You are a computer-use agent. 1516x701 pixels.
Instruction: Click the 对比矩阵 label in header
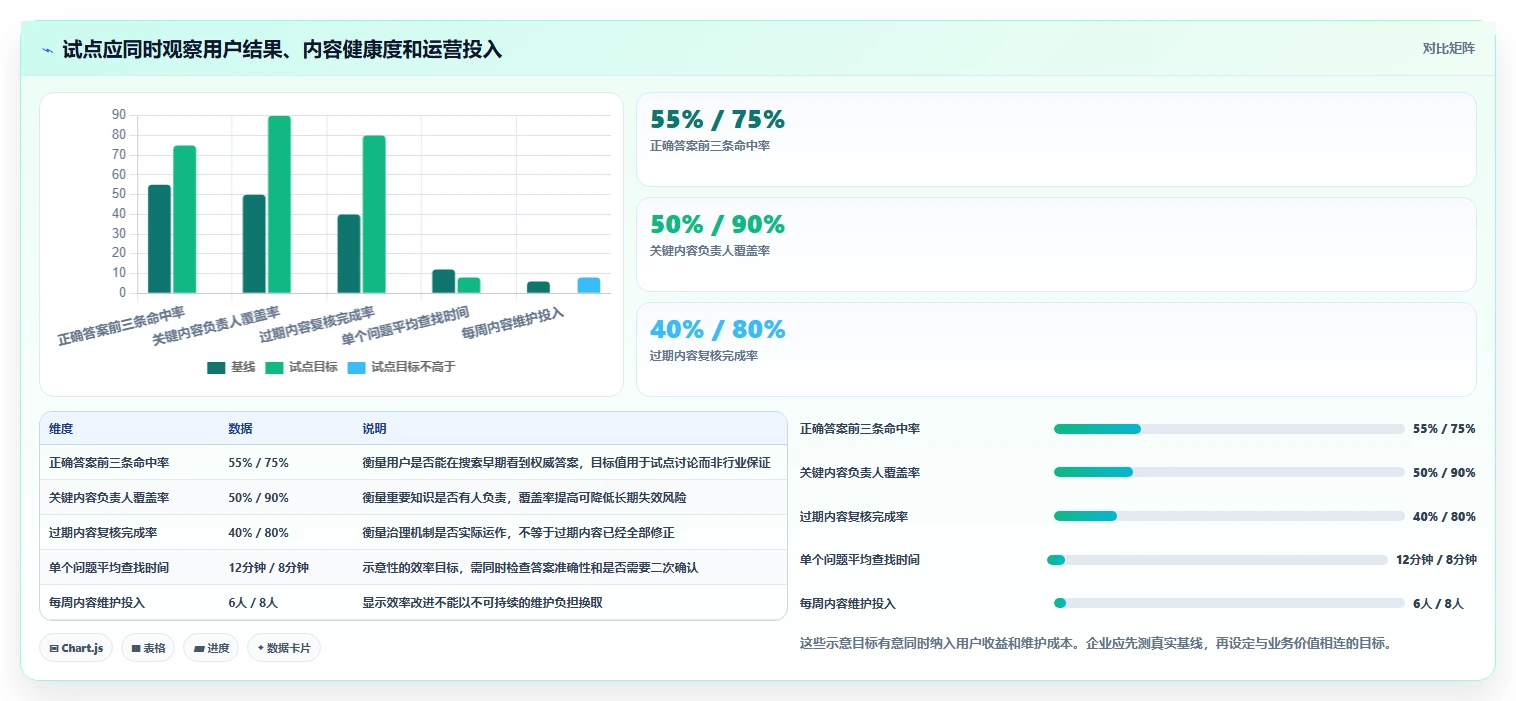(1448, 48)
